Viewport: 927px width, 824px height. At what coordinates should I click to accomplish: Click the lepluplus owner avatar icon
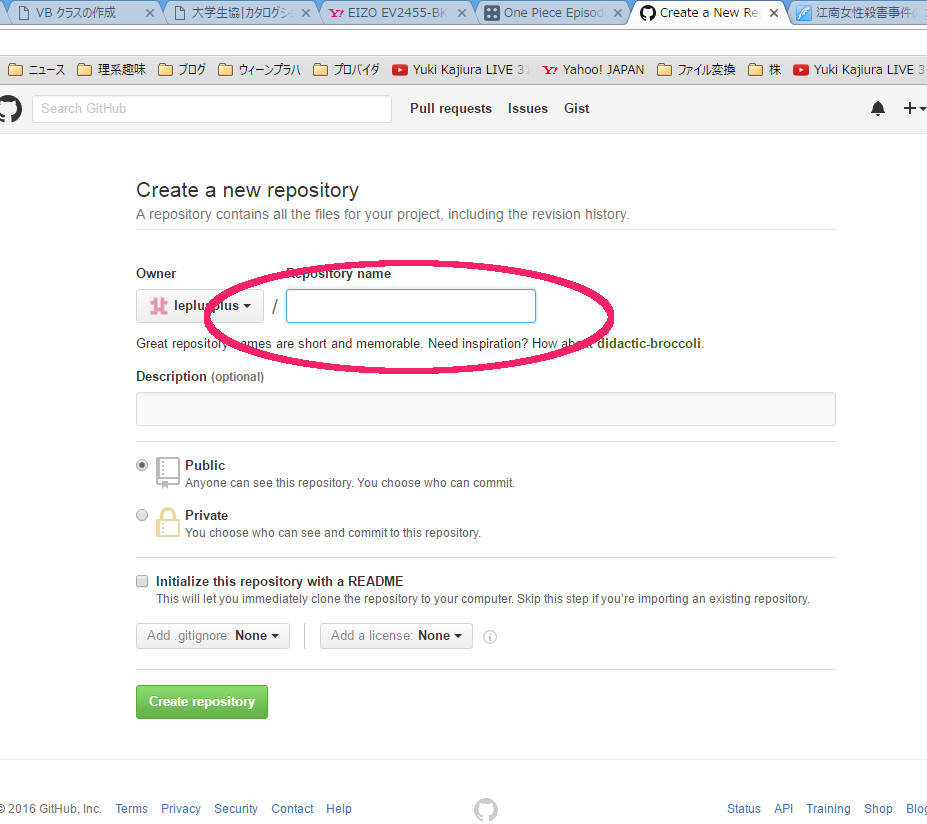[158, 306]
